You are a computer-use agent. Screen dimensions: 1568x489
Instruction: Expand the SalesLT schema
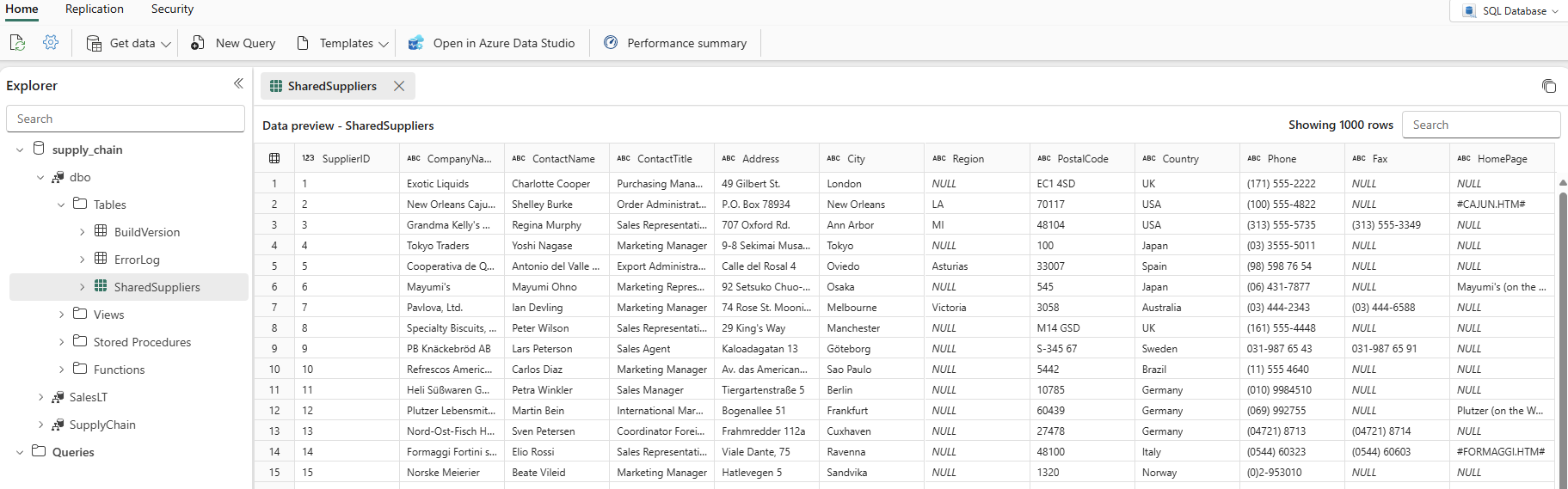[40, 398]
